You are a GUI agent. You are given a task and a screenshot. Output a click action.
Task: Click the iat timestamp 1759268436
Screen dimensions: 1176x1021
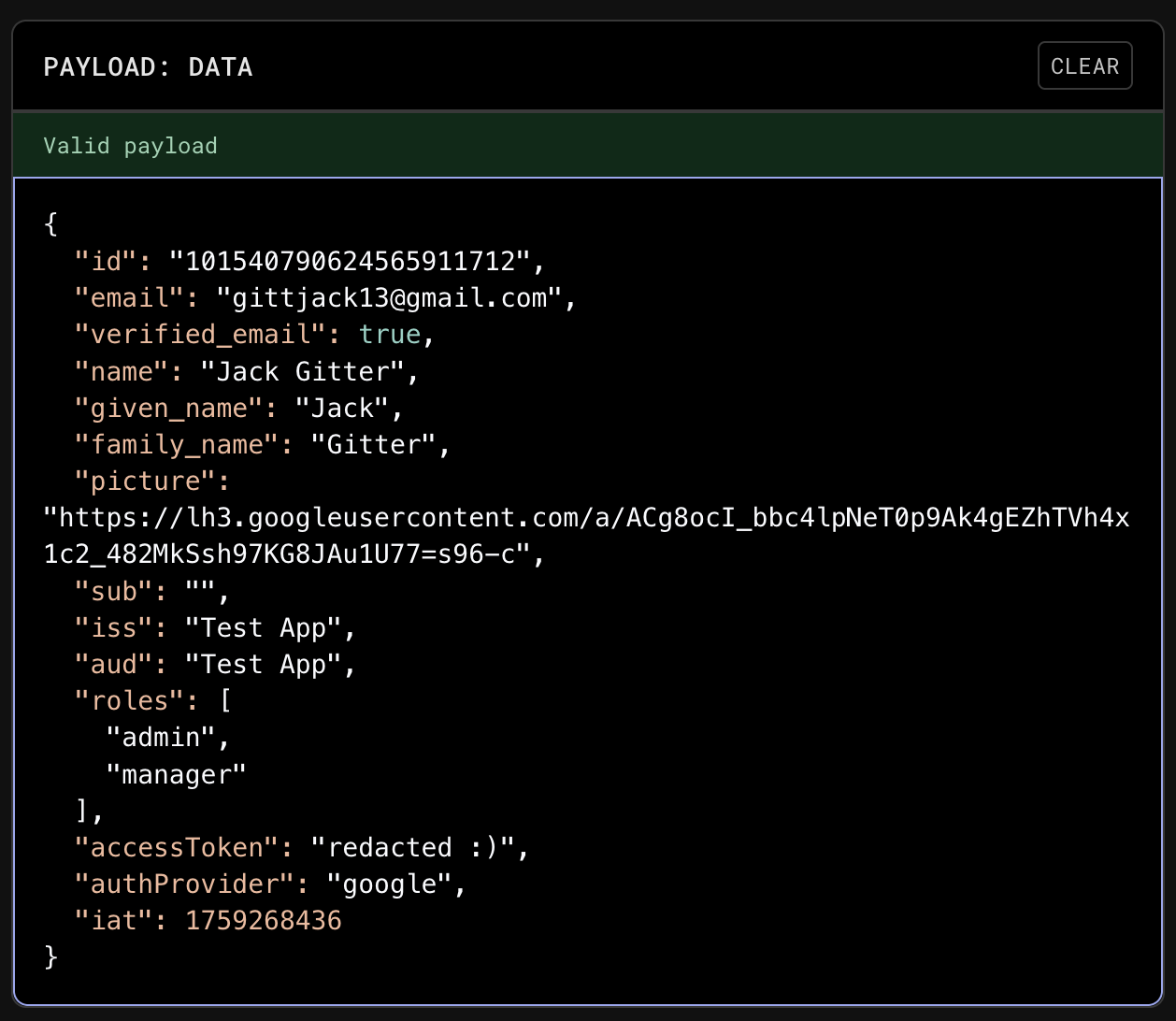tap(264, 921)
